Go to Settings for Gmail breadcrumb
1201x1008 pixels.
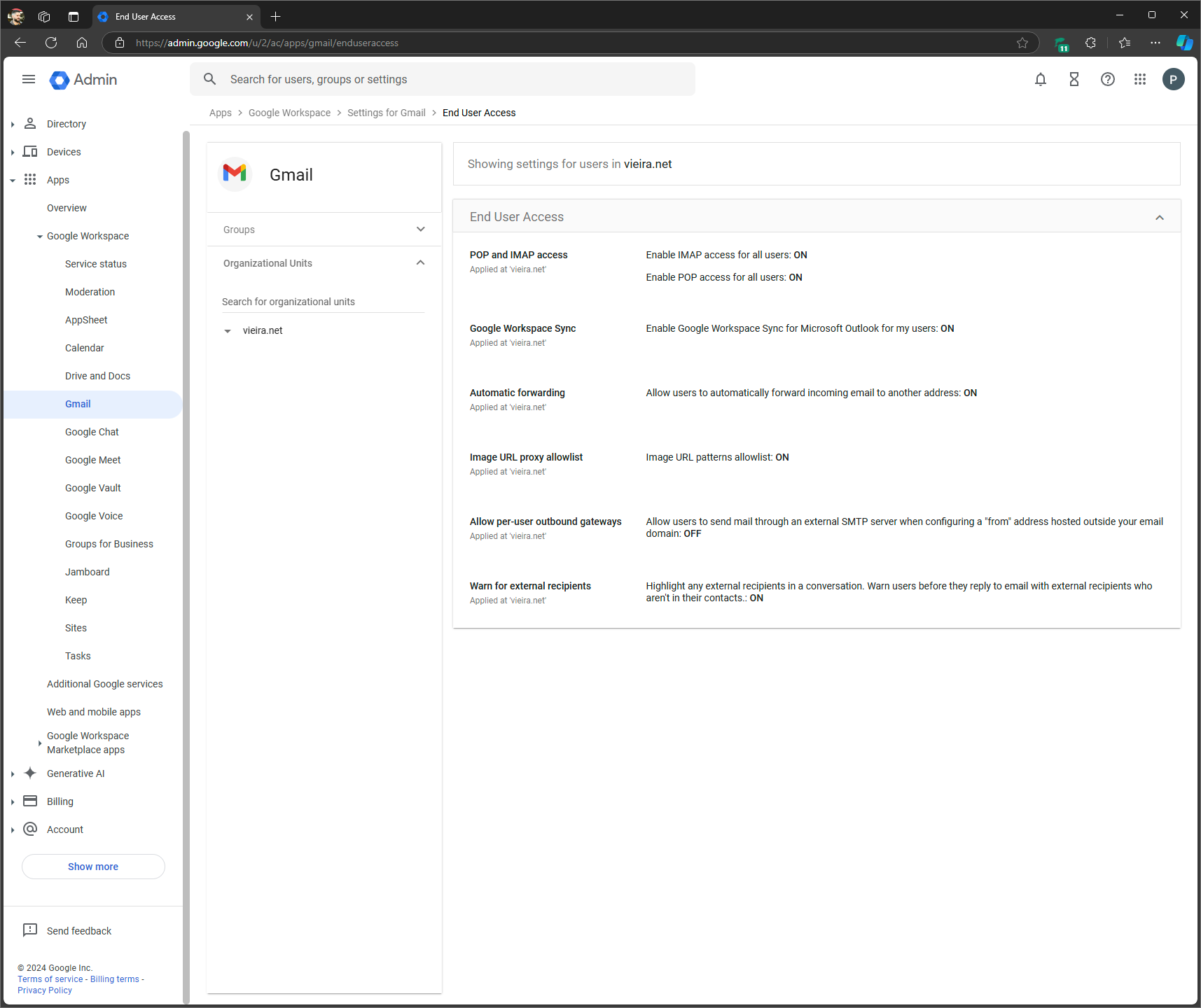pos(387,113)
